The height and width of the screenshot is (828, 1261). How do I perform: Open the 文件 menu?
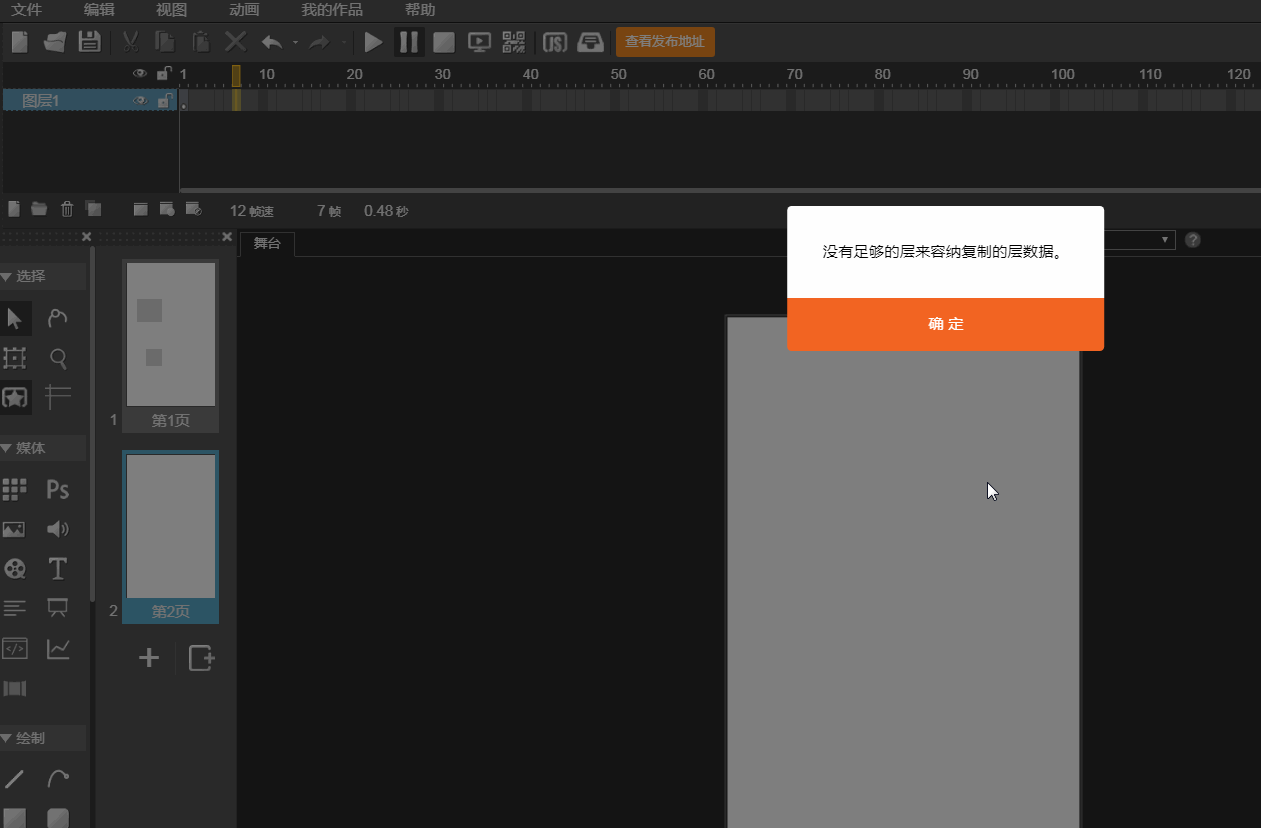[x=26, y=10]
